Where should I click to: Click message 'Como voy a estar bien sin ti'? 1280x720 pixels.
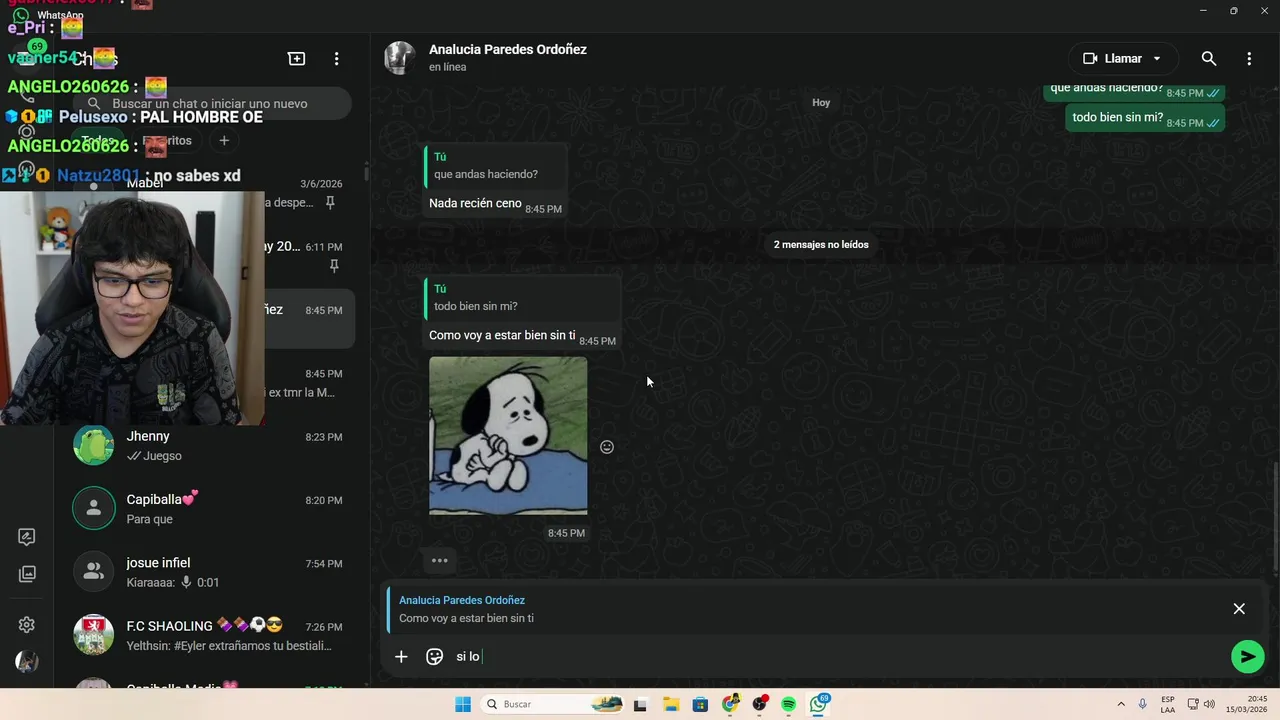(502, 335)
